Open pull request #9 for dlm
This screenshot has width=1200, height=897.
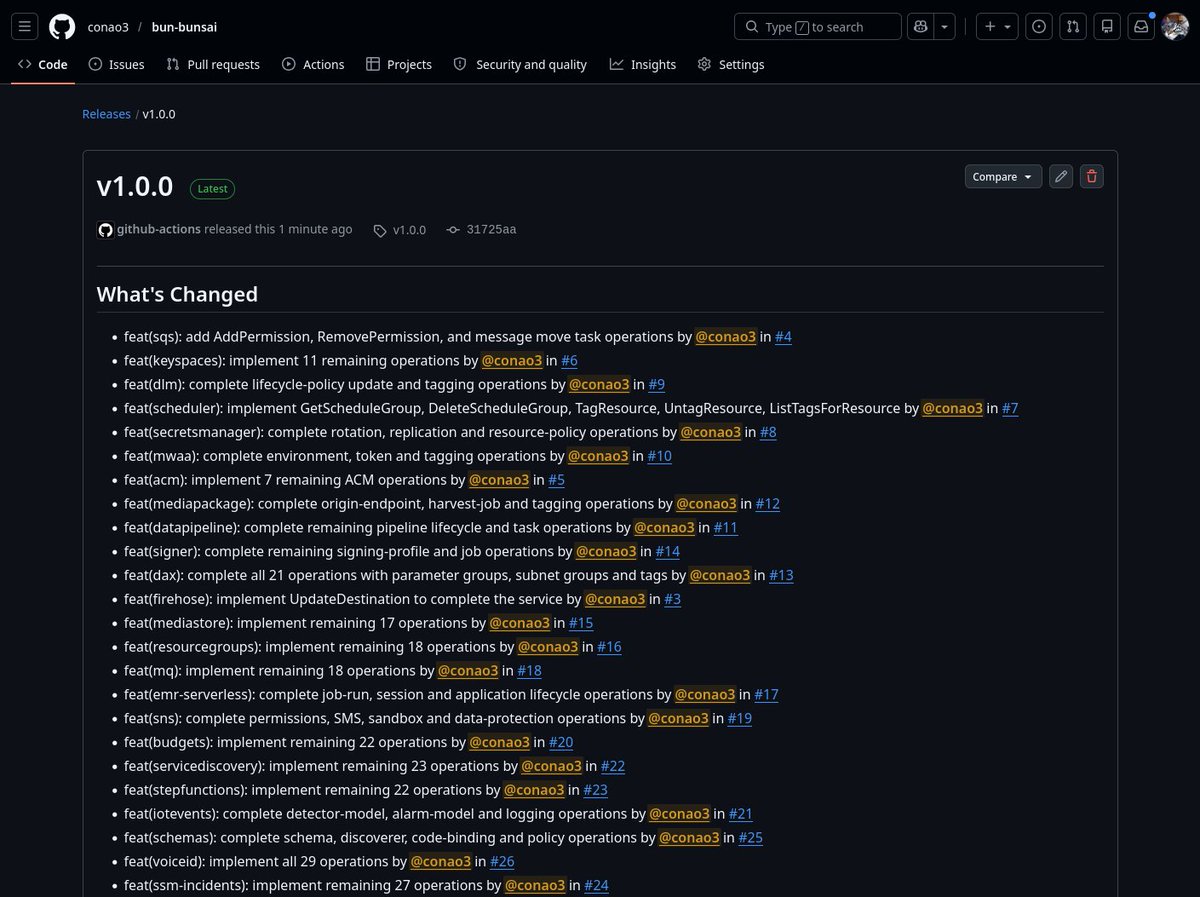(656, 384)
